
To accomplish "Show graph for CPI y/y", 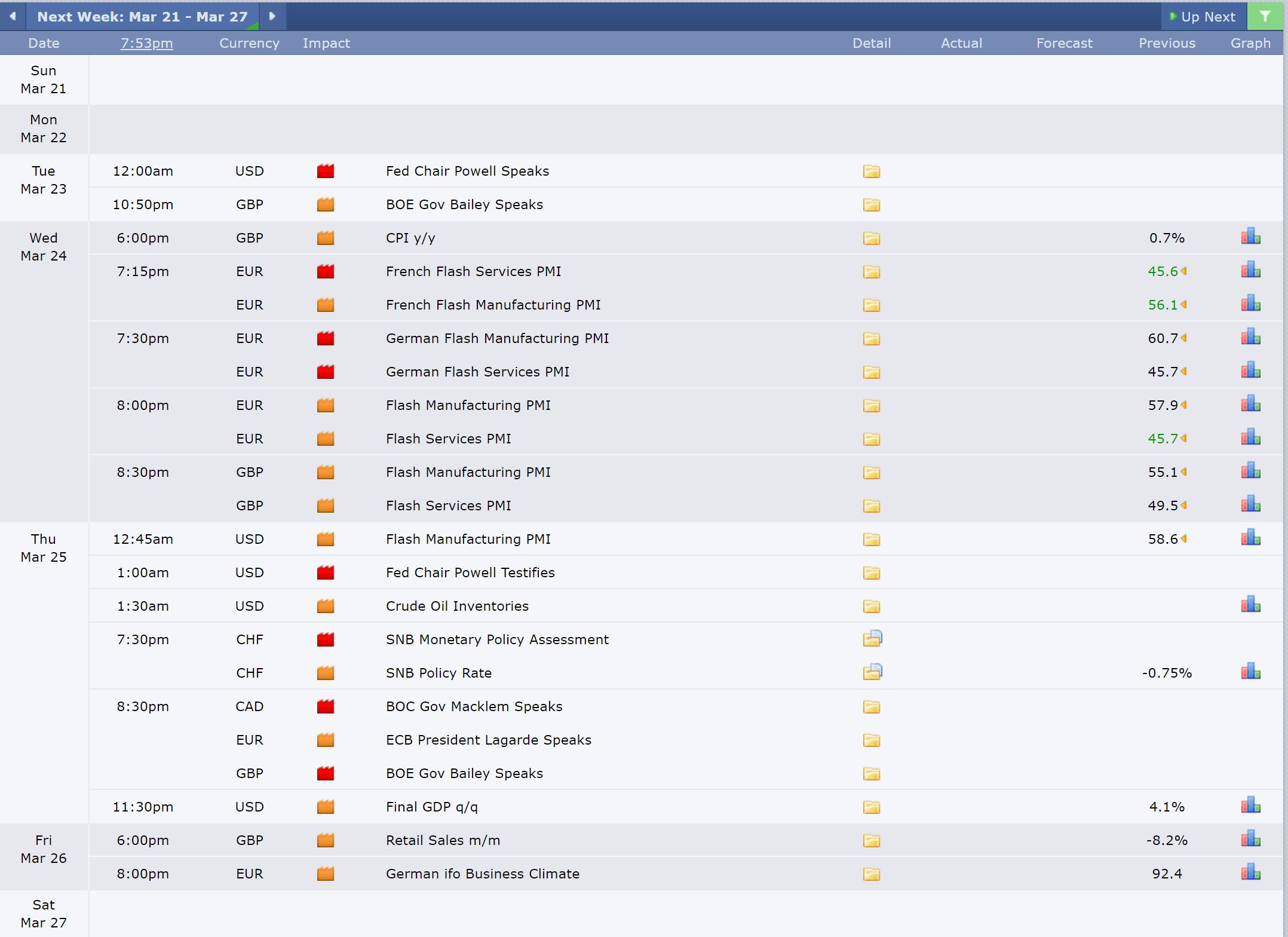I will coord(1250,237).
